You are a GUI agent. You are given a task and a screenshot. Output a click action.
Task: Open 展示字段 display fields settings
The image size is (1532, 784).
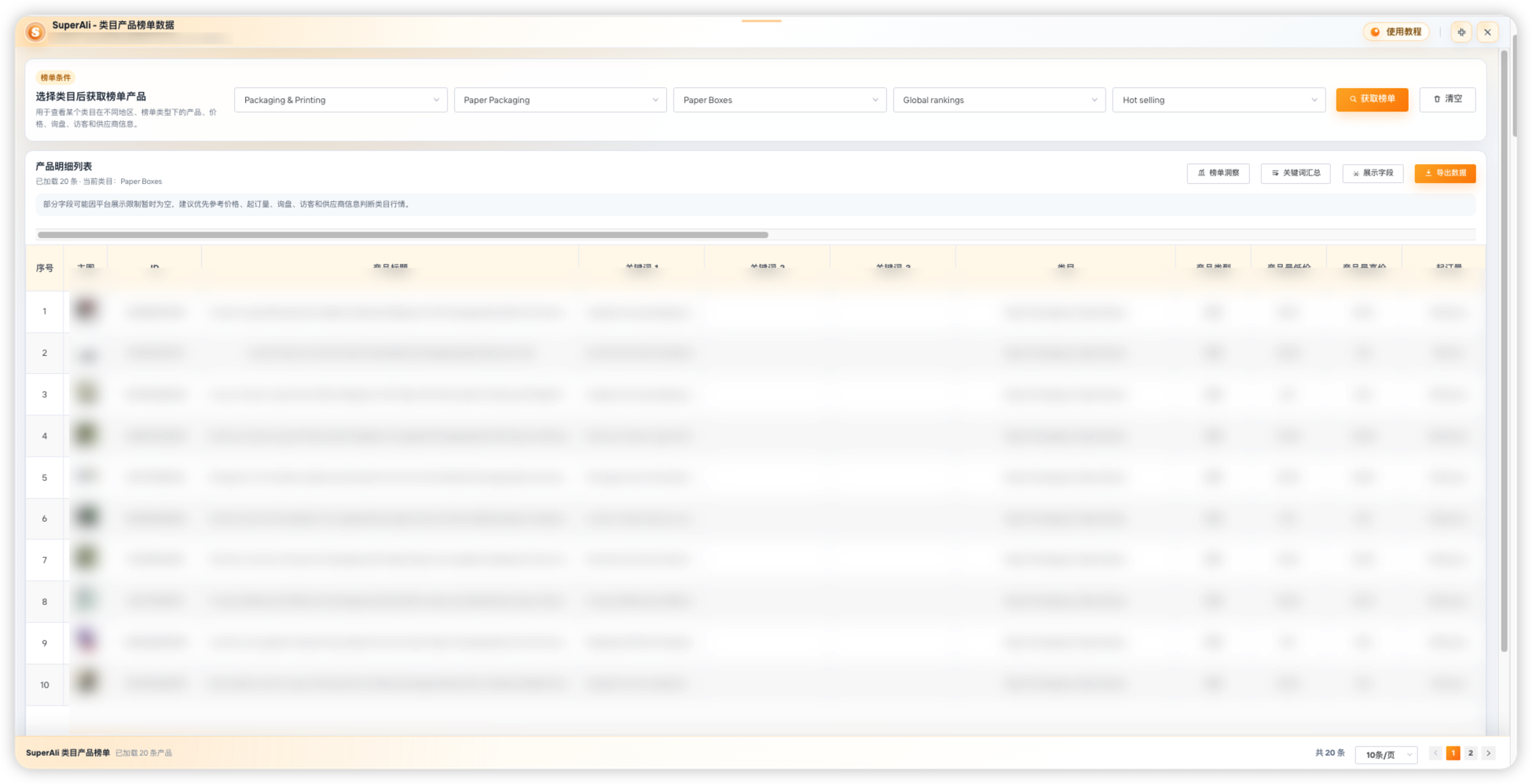(x=1373, y=173)
